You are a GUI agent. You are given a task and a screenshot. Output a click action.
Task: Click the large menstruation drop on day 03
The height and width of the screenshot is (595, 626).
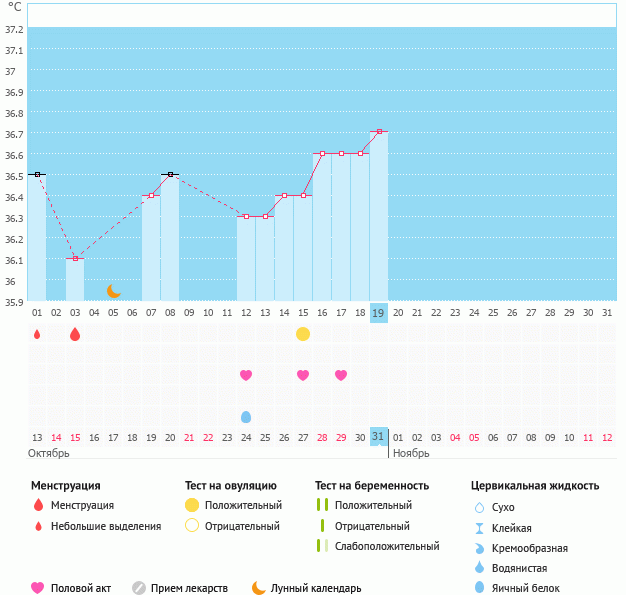pos(75,334)
